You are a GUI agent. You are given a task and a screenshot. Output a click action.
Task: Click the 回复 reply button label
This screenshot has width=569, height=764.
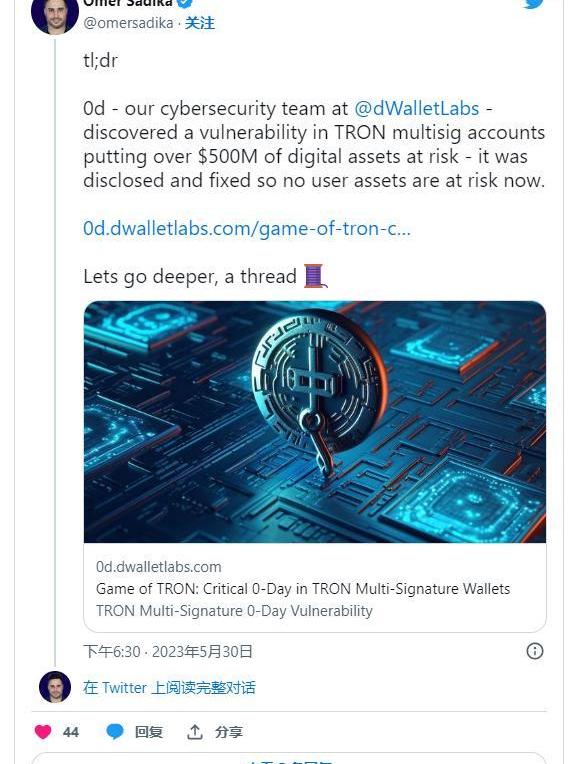pos(149,732)
